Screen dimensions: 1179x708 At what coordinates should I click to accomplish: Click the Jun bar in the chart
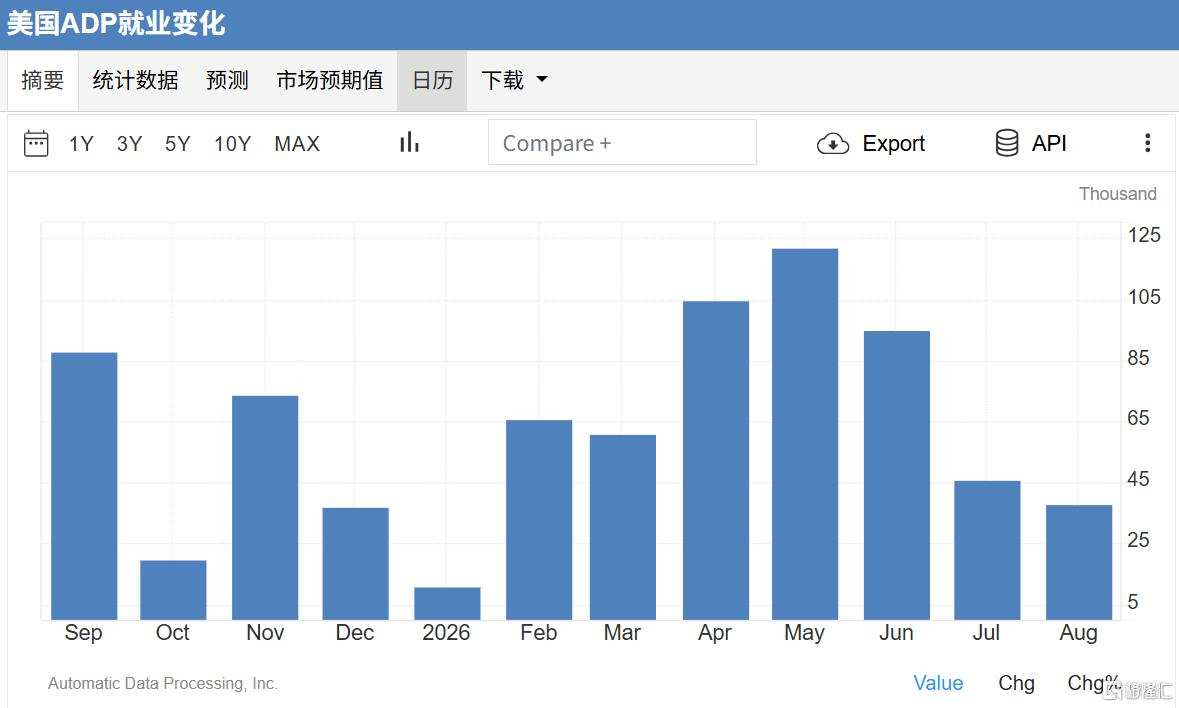[897, 476]
